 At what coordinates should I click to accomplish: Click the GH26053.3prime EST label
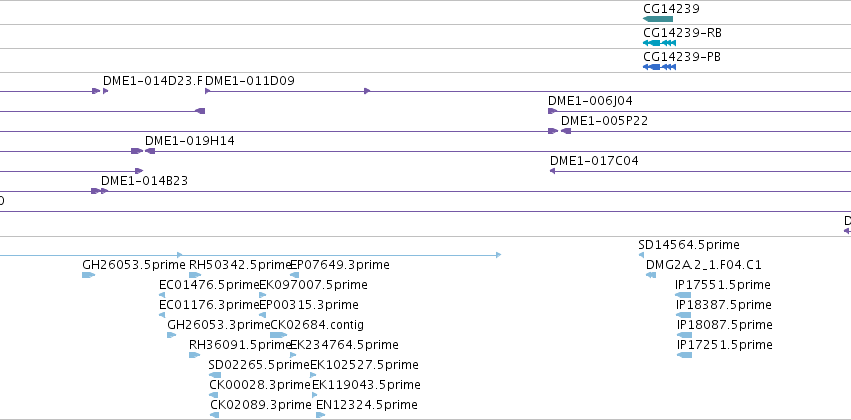click(218, 325)
